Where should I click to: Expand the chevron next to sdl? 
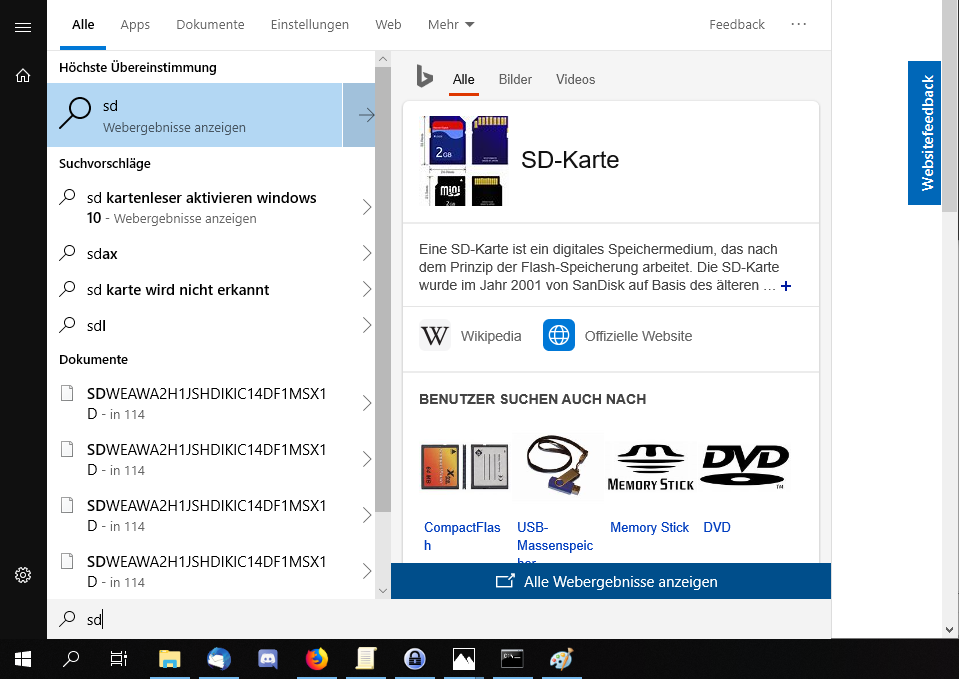[366, 325]
